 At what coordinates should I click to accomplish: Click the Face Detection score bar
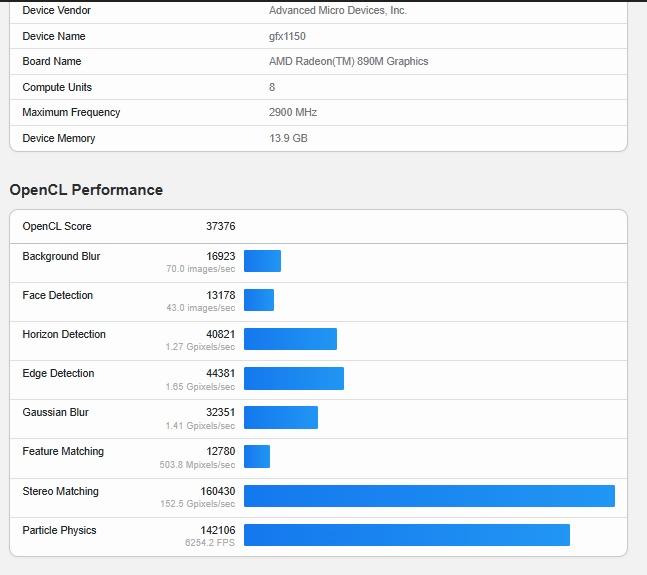coord(259,300)
